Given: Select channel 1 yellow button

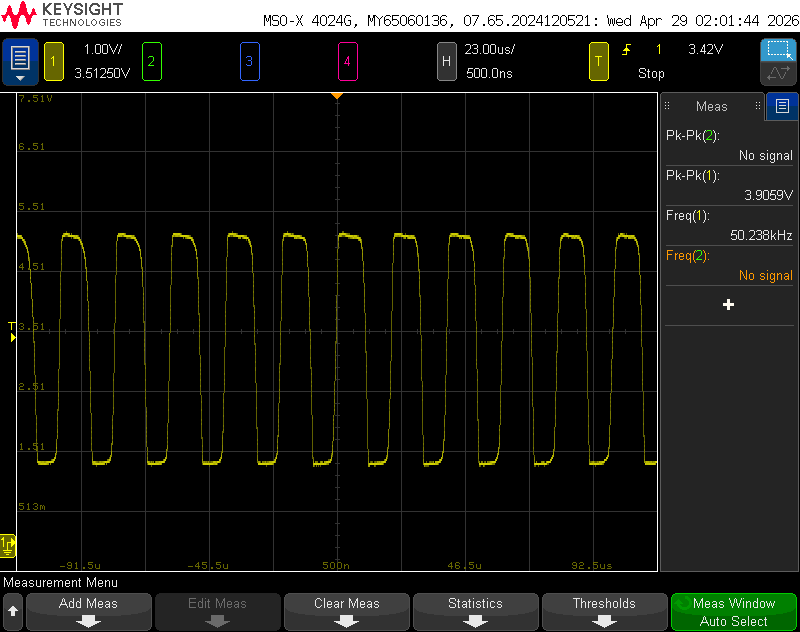Looking at the screenshot, I should [54, 62].
